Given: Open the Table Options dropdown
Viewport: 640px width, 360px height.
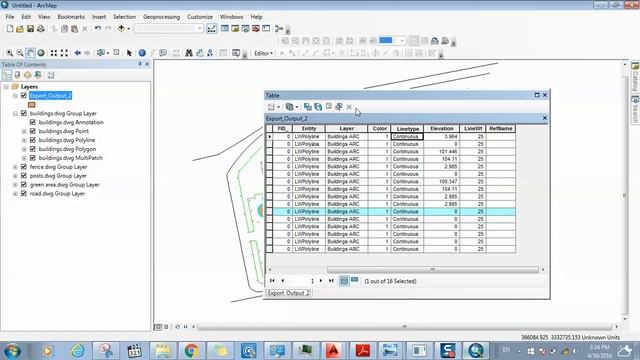Looking at the screenshot, I should coord(273,107).
